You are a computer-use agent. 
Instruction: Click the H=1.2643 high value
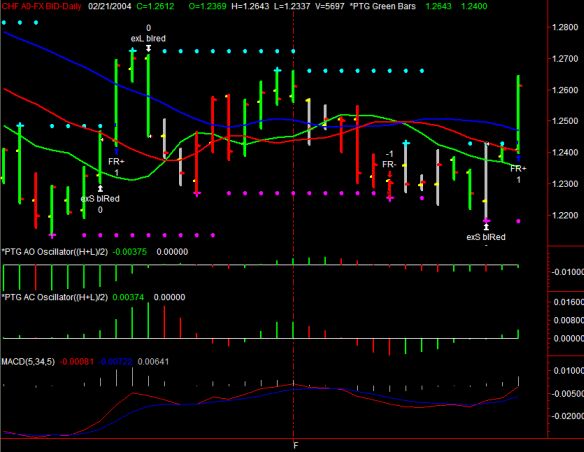250,6
